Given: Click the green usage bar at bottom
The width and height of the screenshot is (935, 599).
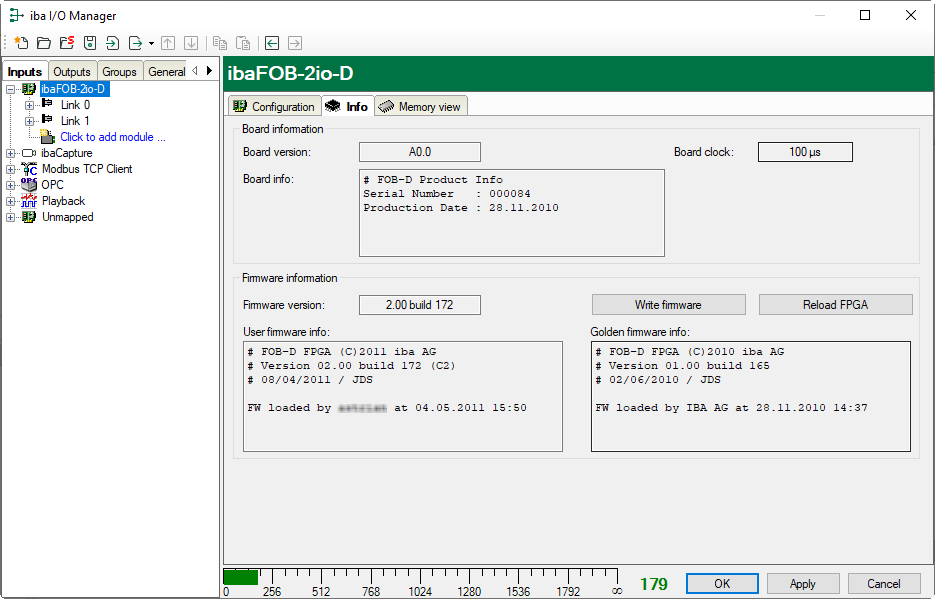Looking at the screenshot, I should [240, 577].
